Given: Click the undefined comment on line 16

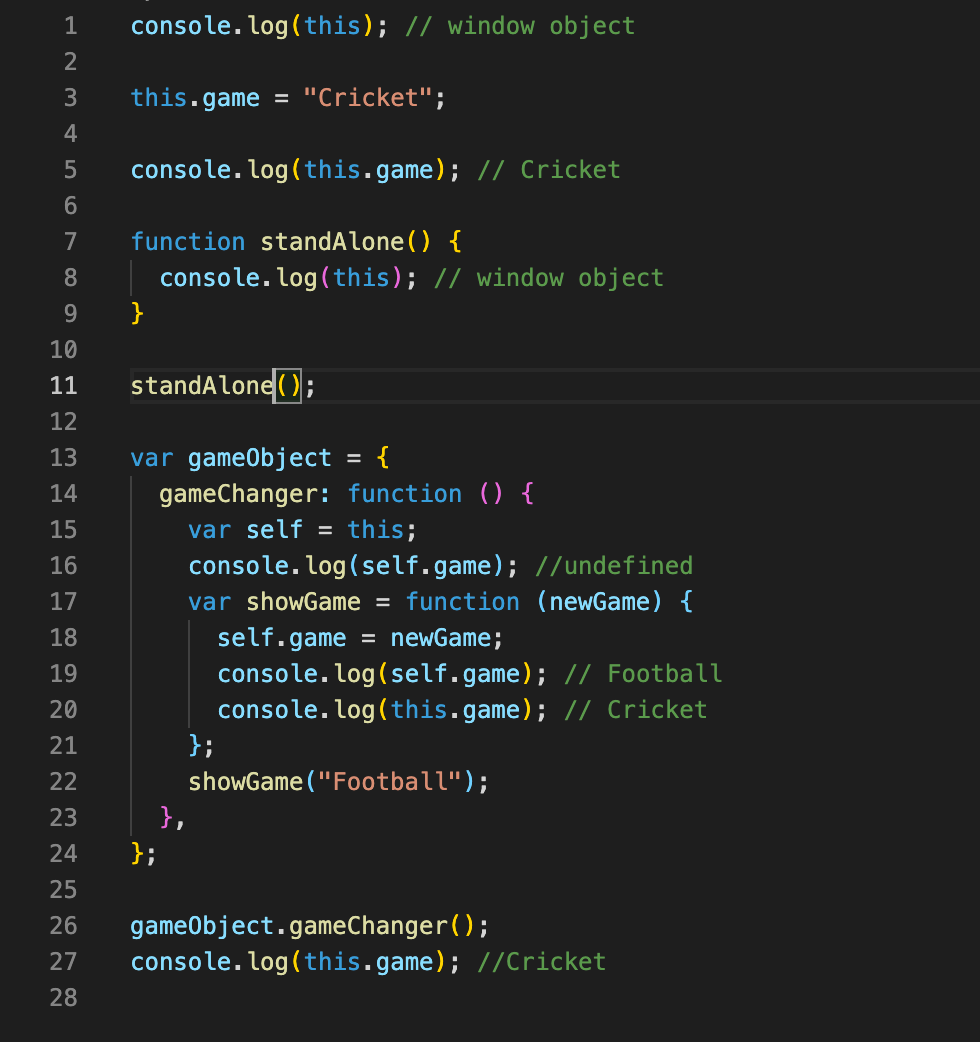Looking at the screenshot, I should click(613, 565).
